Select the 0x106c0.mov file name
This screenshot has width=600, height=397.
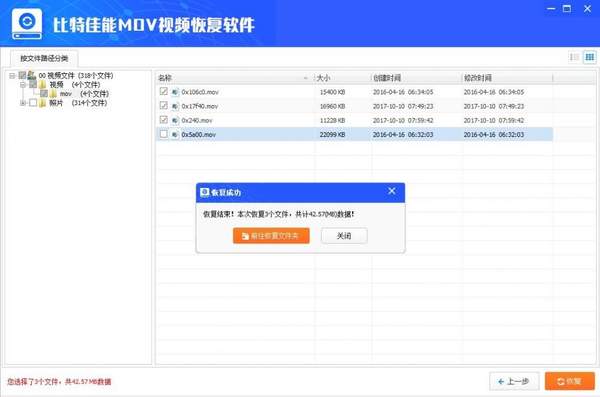point(200,92)
